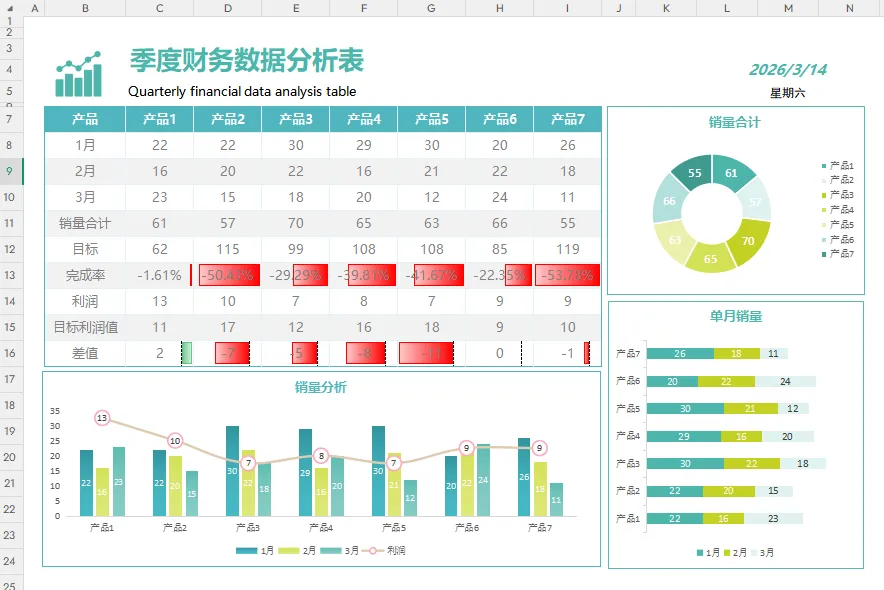
Task: Click the 销量分析 chart title
Action: coord(320,387)
